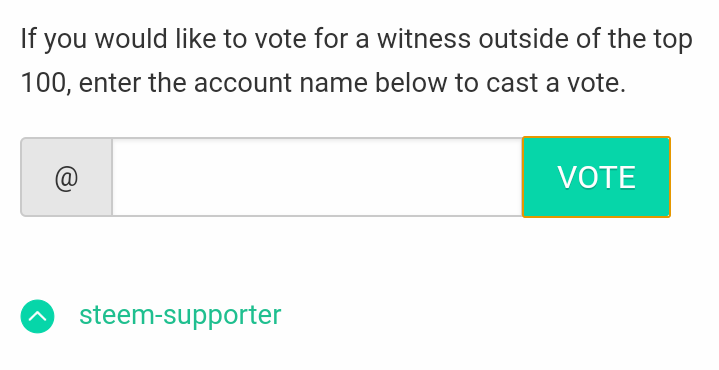Toggle the witness vote for steem-supporter
This screenshot has width=719, height=370.
click(x=38, y=316)
